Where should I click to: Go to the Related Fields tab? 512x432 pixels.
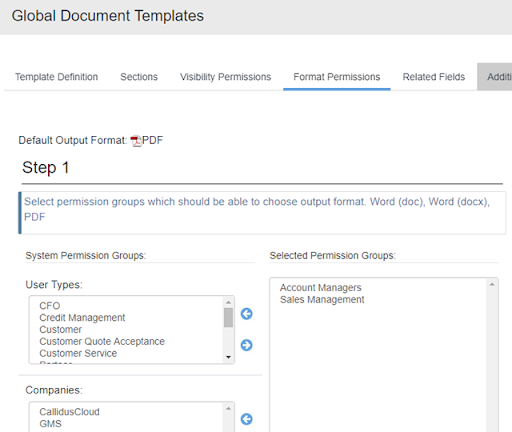point(434,77)
